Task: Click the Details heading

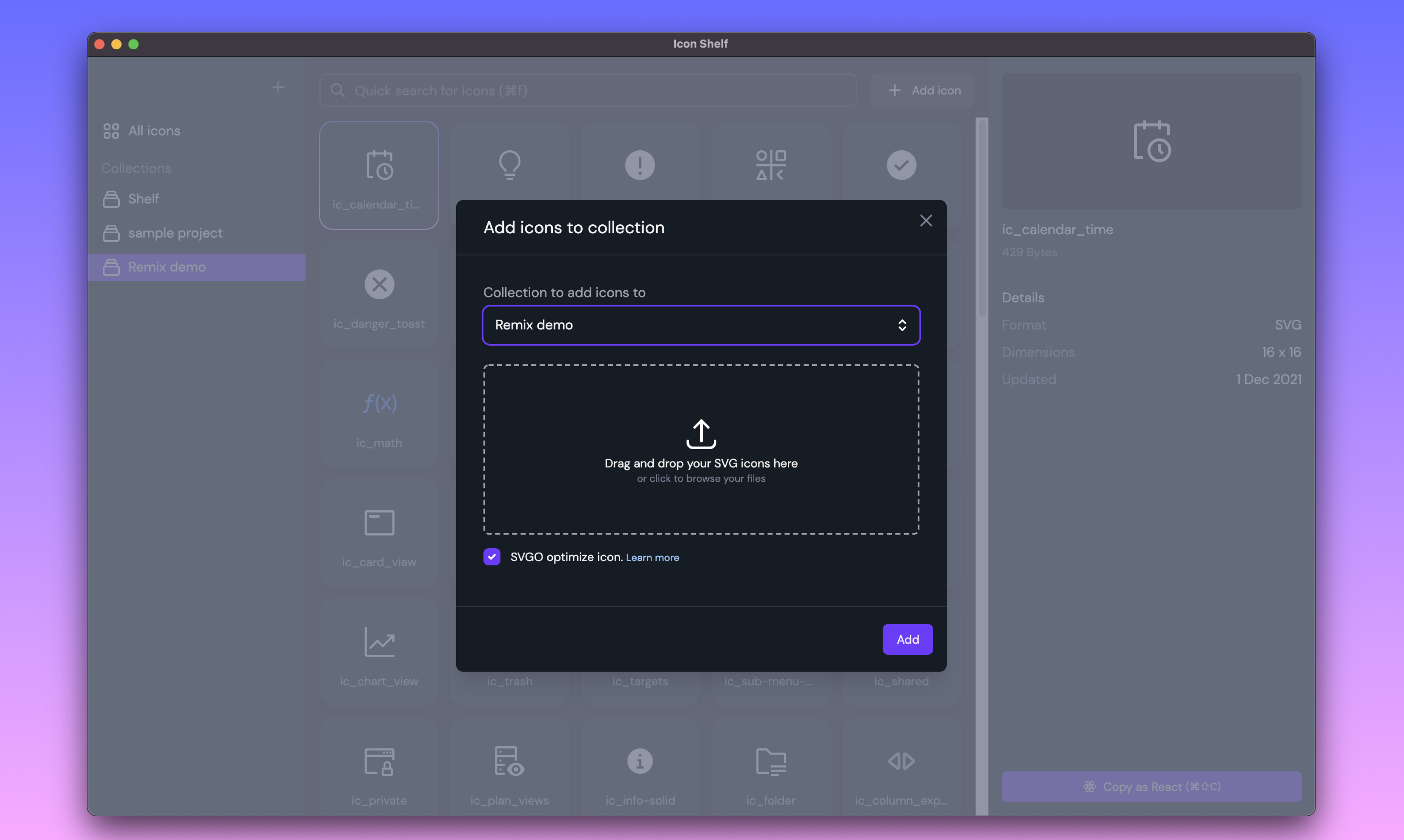Action: coord(1023,298)
